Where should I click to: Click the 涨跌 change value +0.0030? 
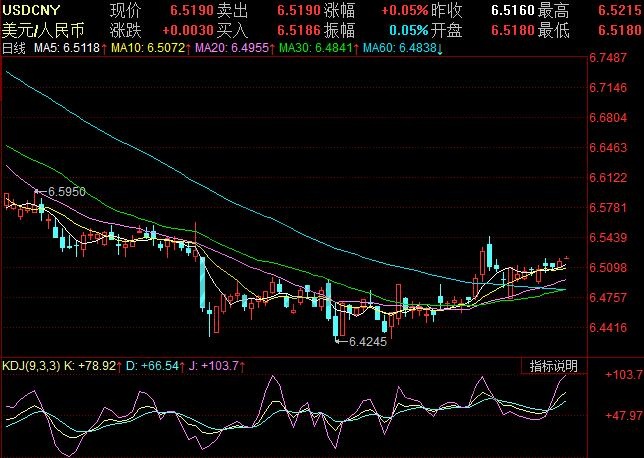tap(184, 29)
